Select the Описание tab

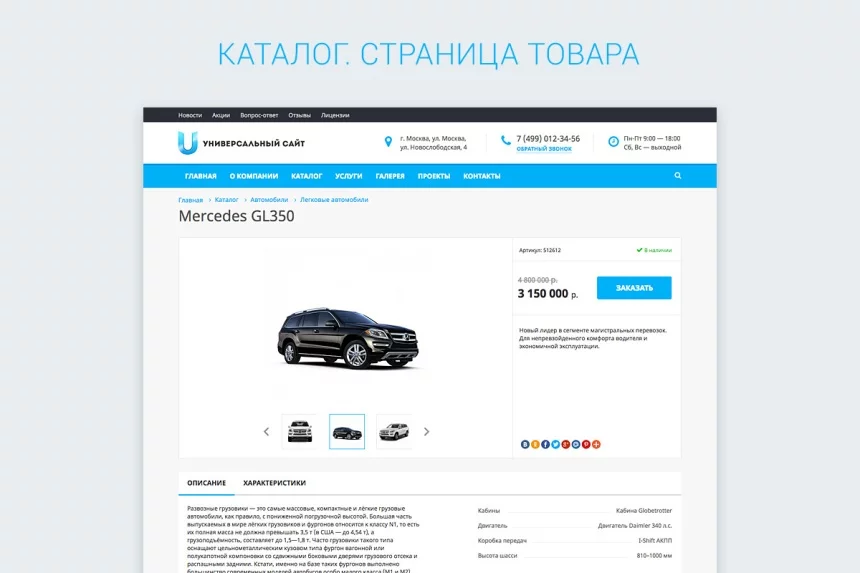(206, 483)
